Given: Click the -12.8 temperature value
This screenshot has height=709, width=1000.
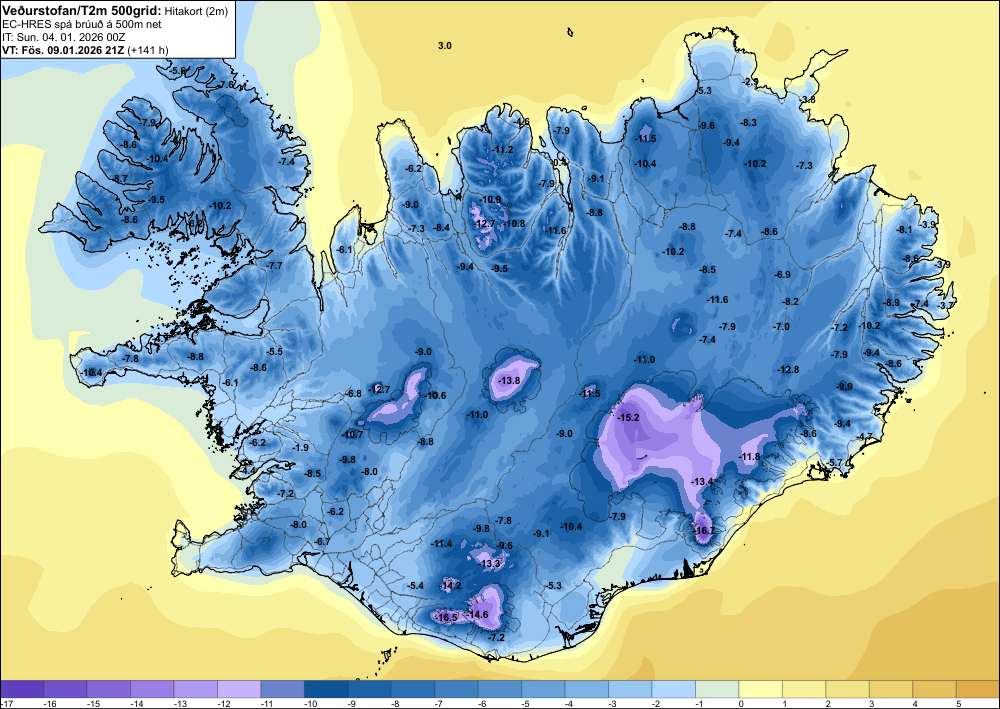Looking at the screenshot, I should (x=788, y=370).
